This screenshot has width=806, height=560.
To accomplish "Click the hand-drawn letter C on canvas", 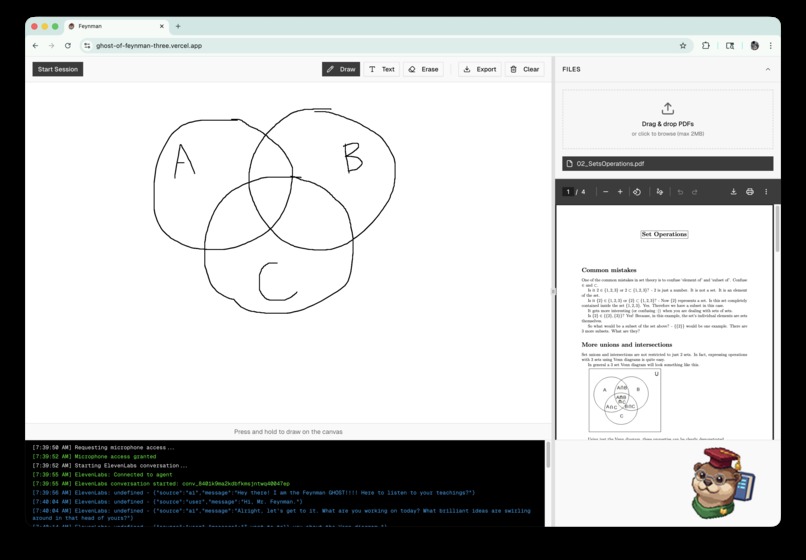I will [277, 281].
